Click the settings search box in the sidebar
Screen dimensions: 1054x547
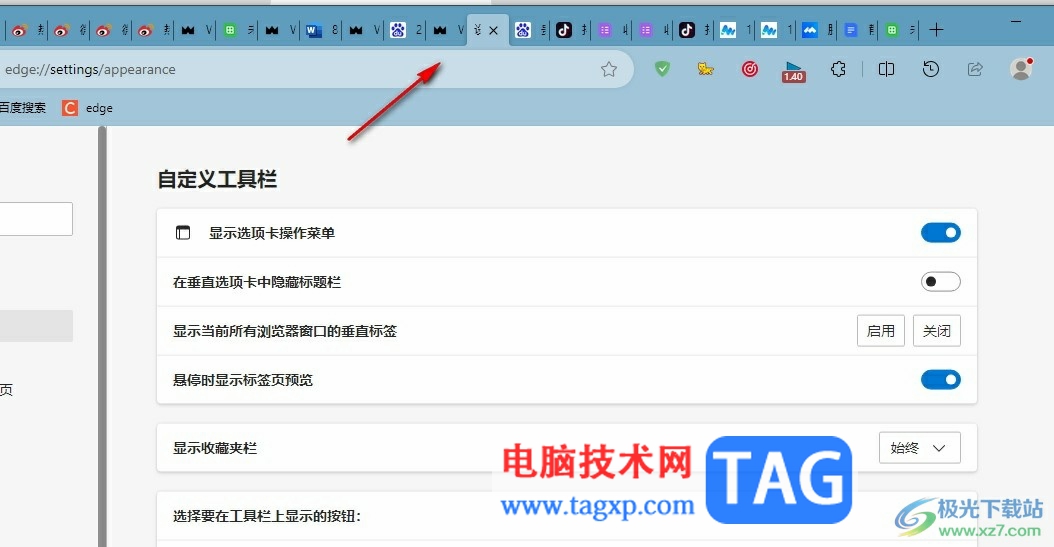36,219
